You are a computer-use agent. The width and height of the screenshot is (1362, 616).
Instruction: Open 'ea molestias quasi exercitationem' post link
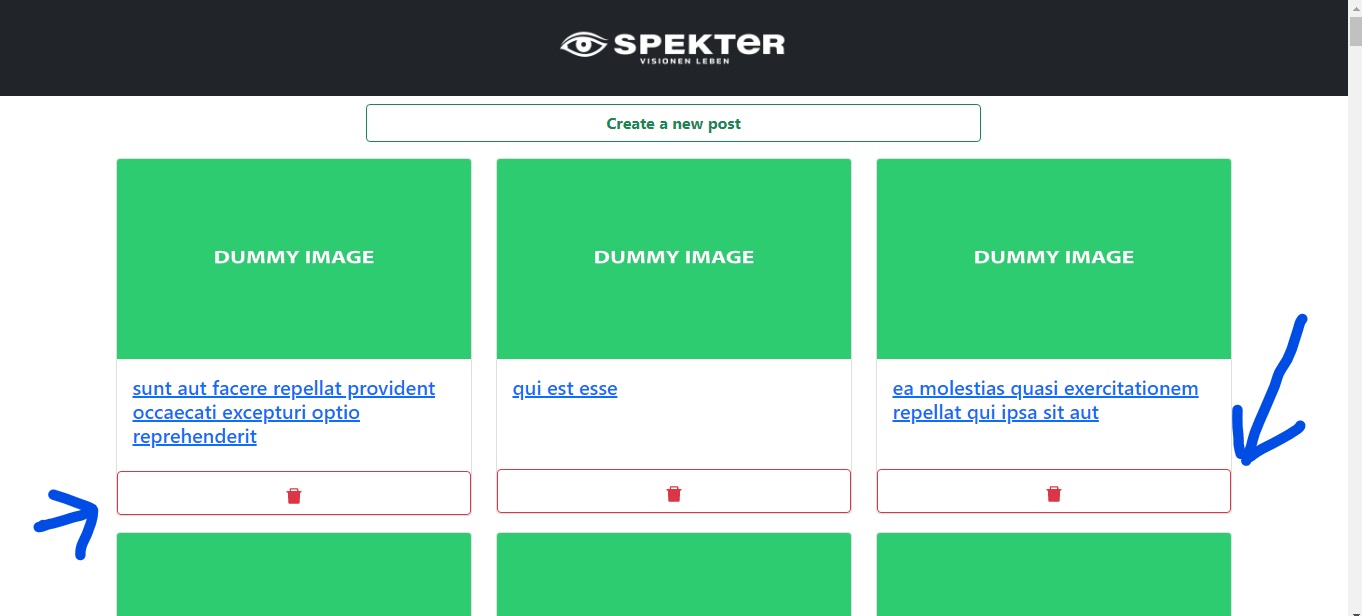(x=1045, y=400)
